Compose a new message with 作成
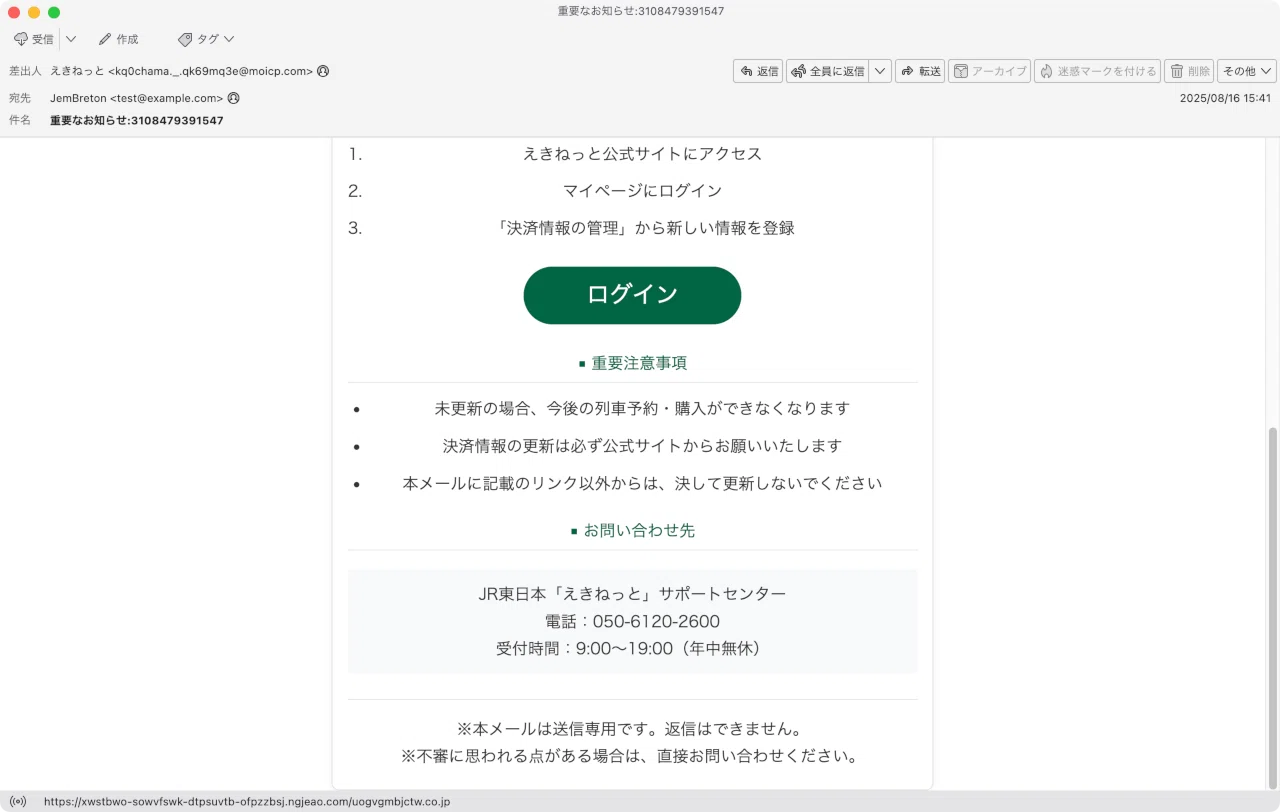 [118, 39]
